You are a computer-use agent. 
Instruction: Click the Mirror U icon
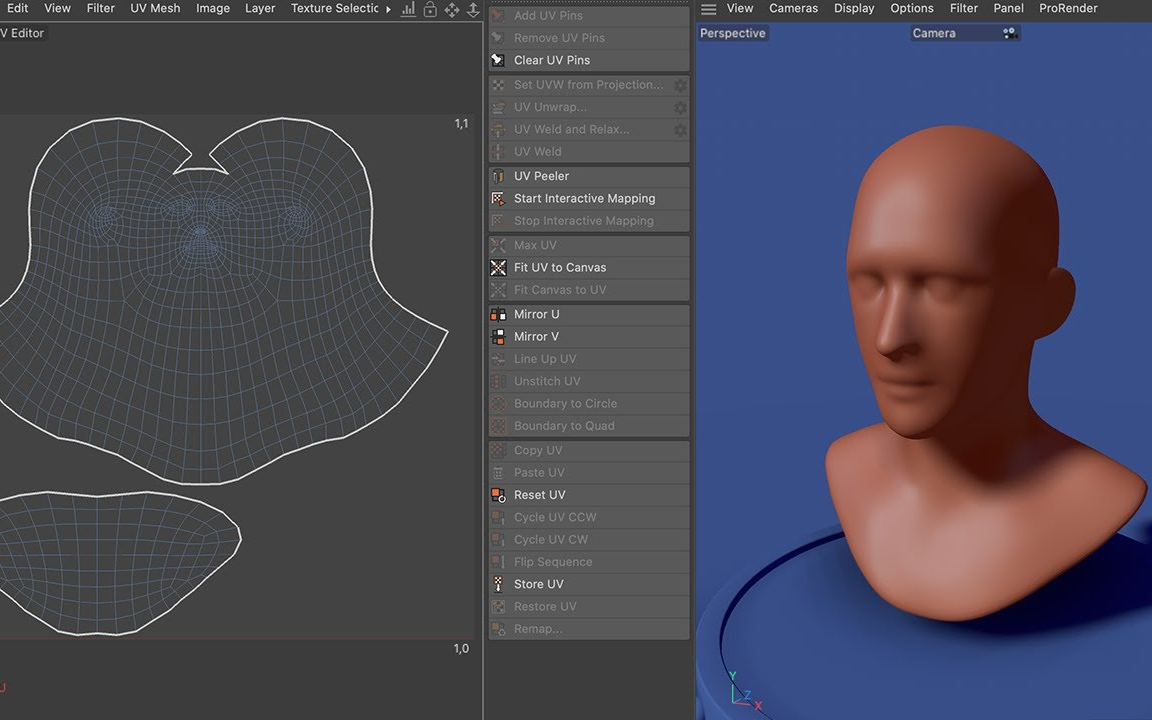coord(497,313)
